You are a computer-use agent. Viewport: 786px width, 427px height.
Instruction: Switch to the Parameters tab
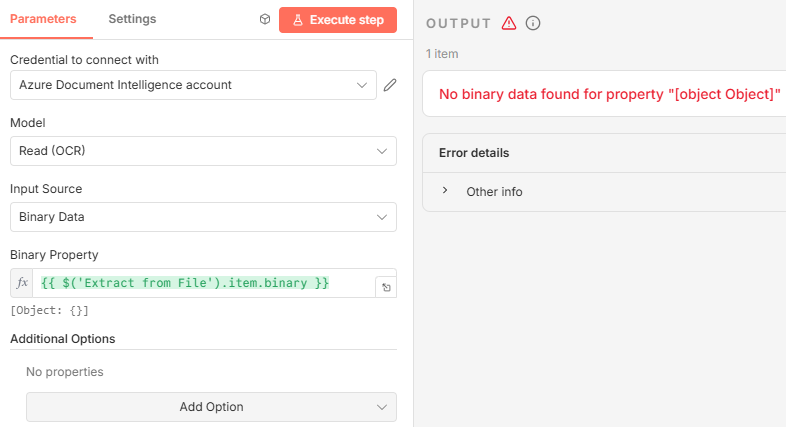[x=43, y=19]
